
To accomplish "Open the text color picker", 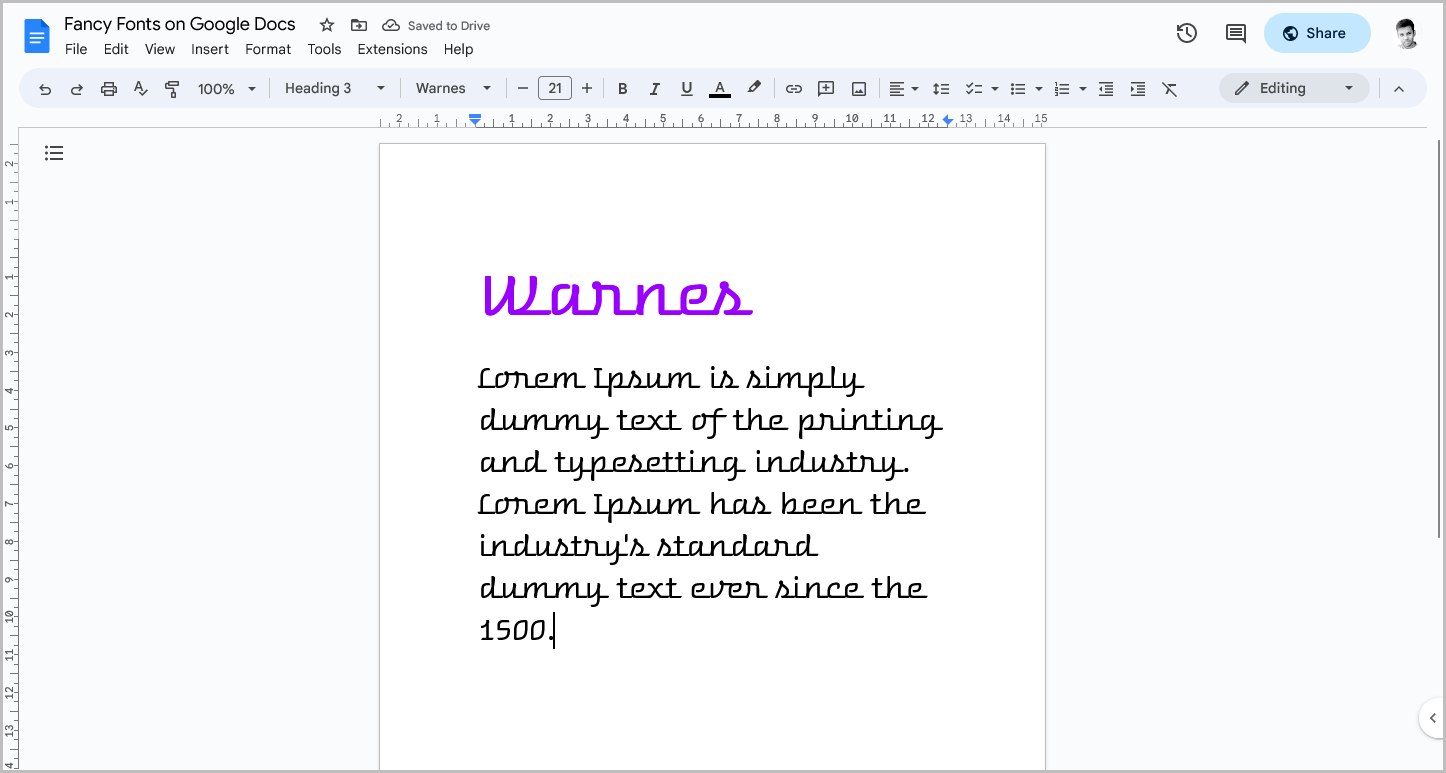I will 719,88.
